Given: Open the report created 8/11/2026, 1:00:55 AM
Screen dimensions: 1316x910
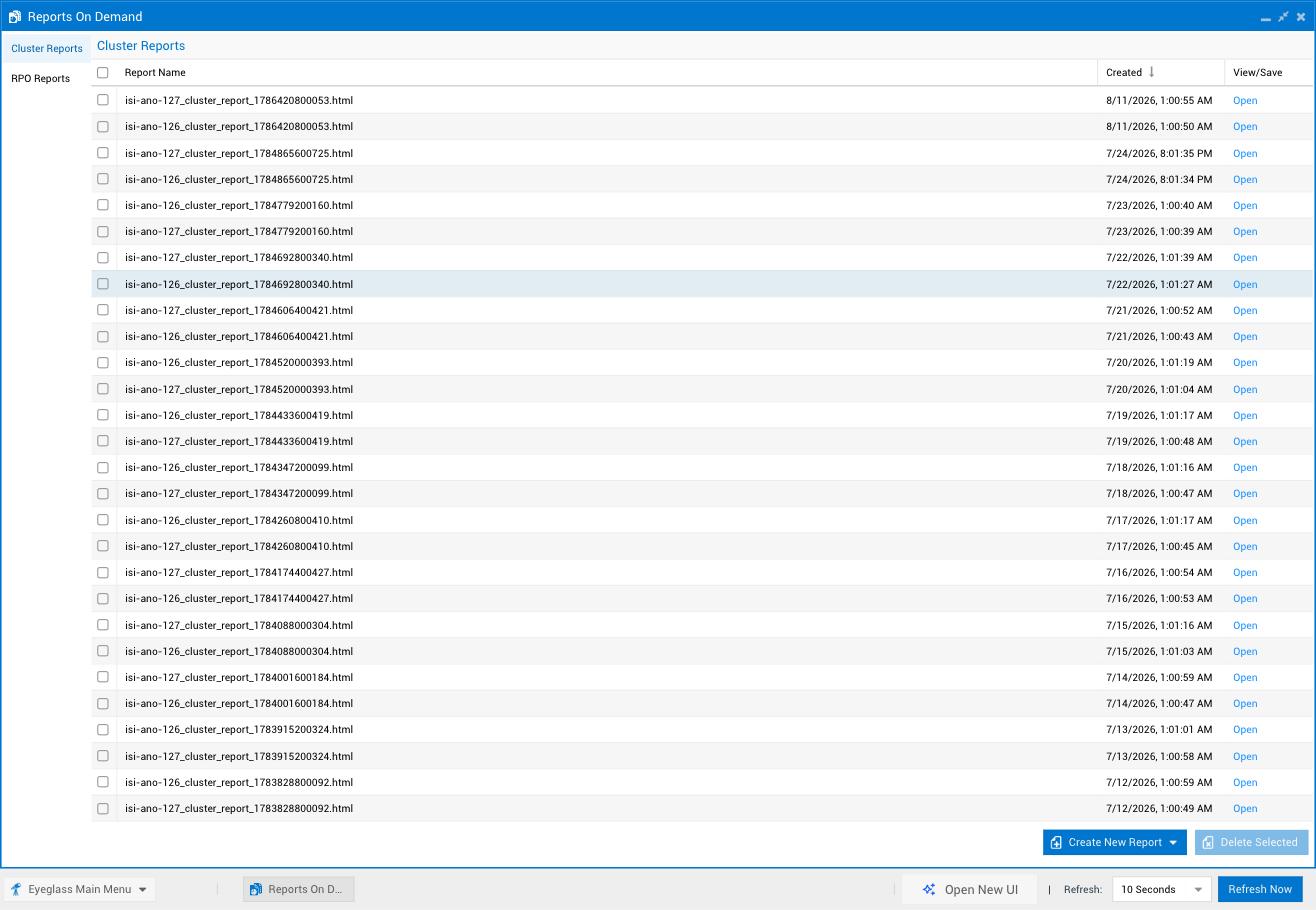Looking at the screenshot, I should click(1245, 100).
